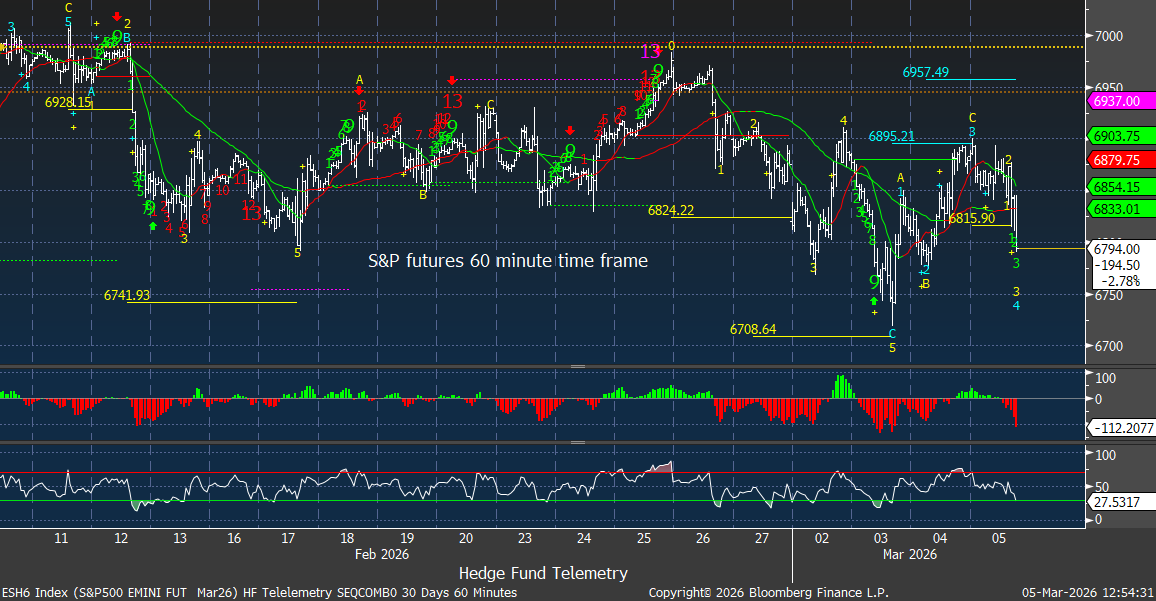Image resolution: width=1156 pixels, height=601 pixels.
Task: Grab divider handle between histogram and oscillator panels
Action: [577, 442]
